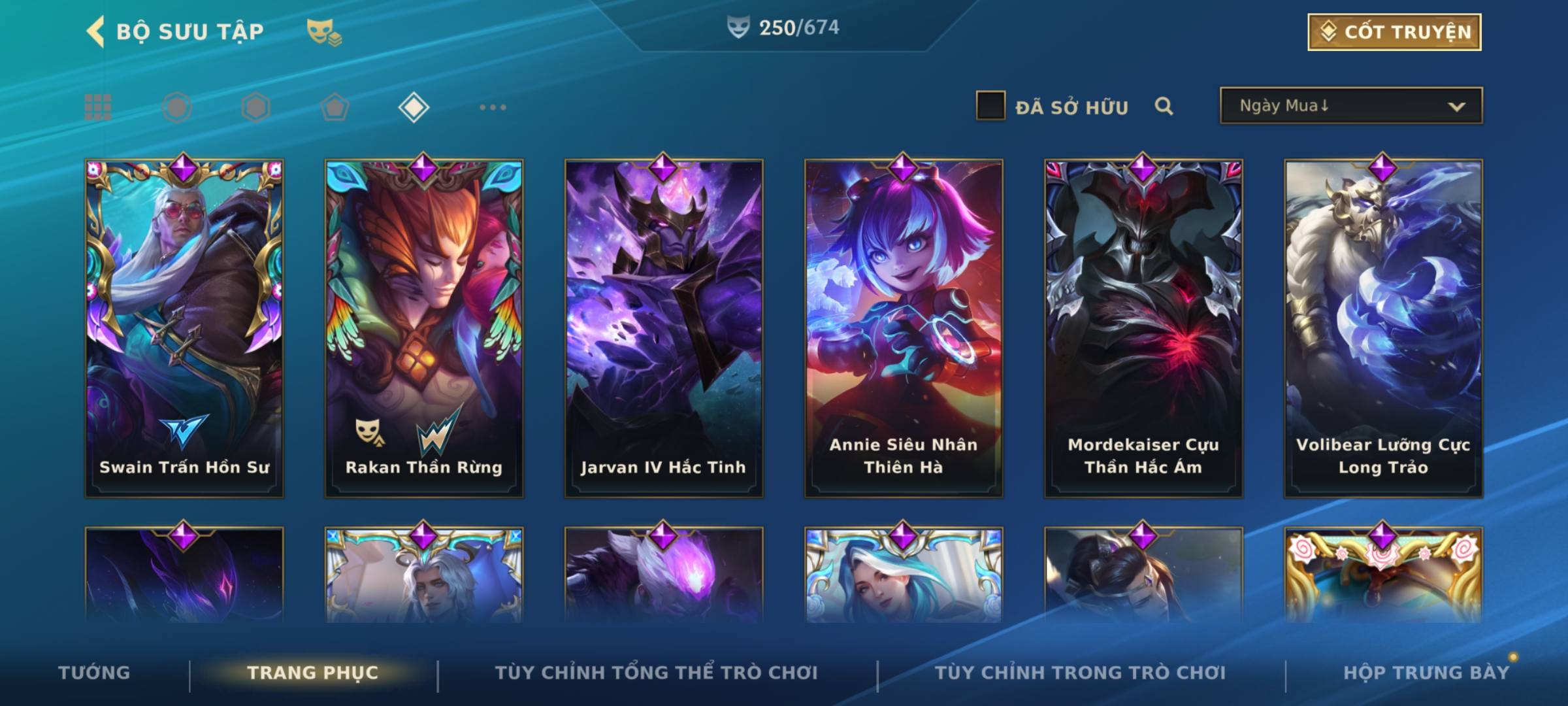Open Tùy Chỉnh Tổng Thể Trò Chơi tab

point(656,672)
